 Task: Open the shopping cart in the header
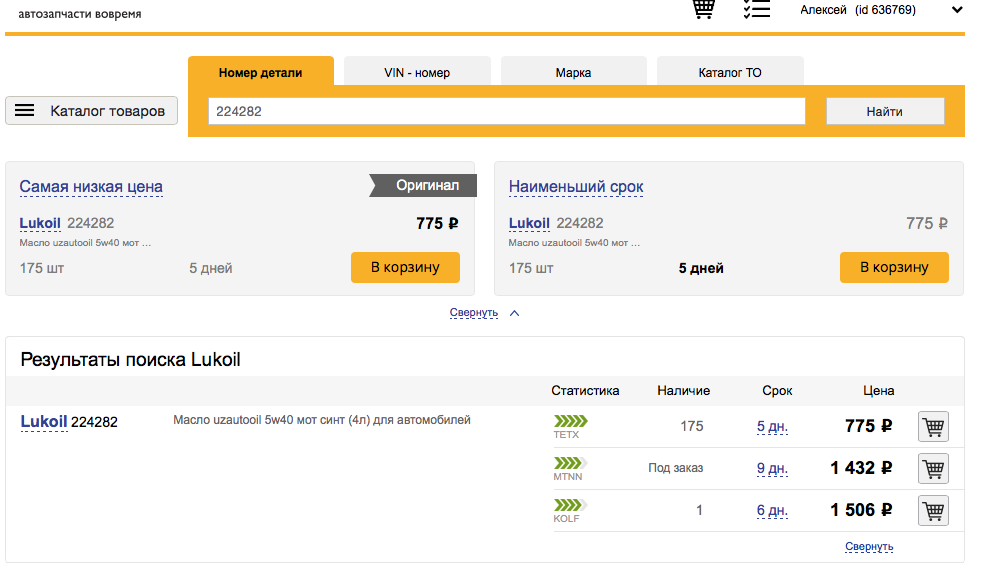(x=703, y=9)
